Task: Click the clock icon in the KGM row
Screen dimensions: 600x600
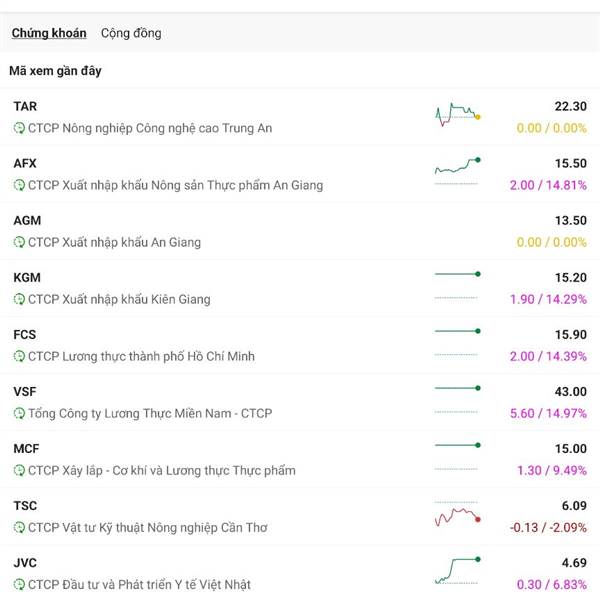Action: coord(19,299)
